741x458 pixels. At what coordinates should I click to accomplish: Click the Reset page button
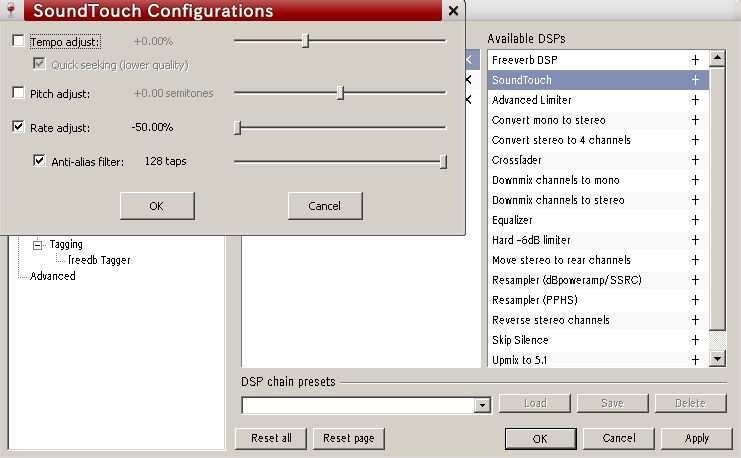coord(349,439)
